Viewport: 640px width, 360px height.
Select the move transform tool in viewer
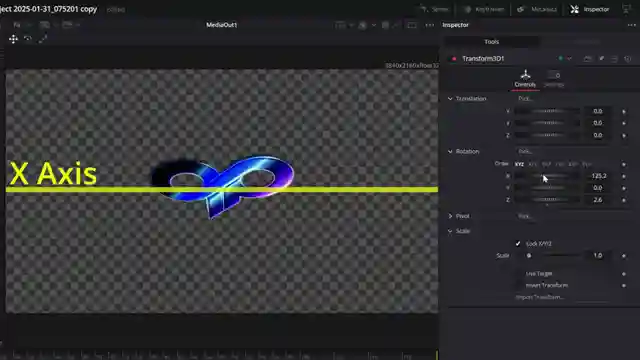coord(13,39)
